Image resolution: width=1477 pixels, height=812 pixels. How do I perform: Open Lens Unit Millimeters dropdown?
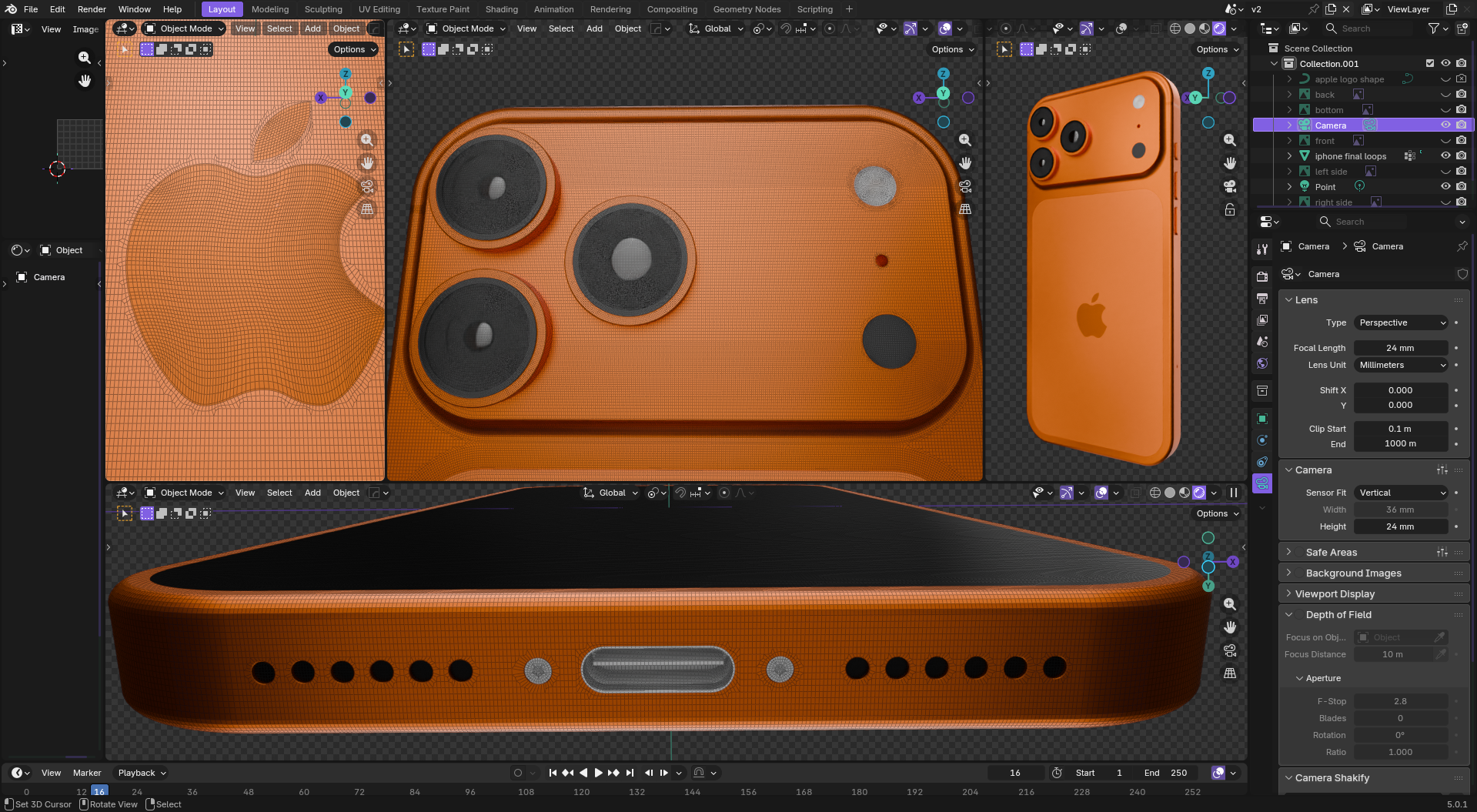tap(1402, 365)
